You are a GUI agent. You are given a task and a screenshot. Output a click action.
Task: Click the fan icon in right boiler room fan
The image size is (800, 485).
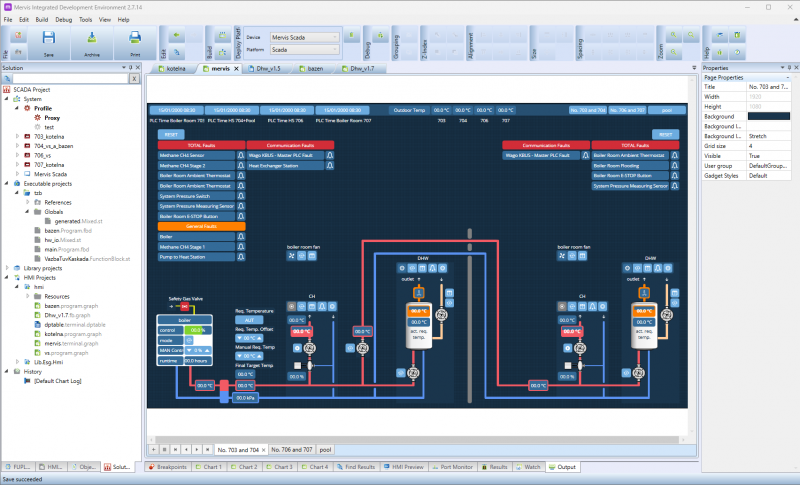pyautogui.click(x=562, y=256)
